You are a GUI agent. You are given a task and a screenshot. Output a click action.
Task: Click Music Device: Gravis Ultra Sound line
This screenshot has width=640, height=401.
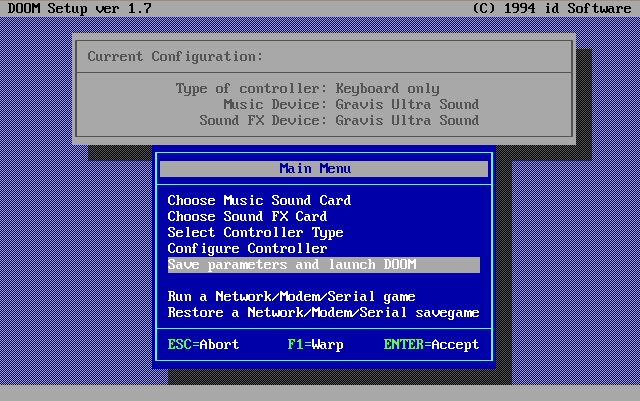[x=351, y=105]
